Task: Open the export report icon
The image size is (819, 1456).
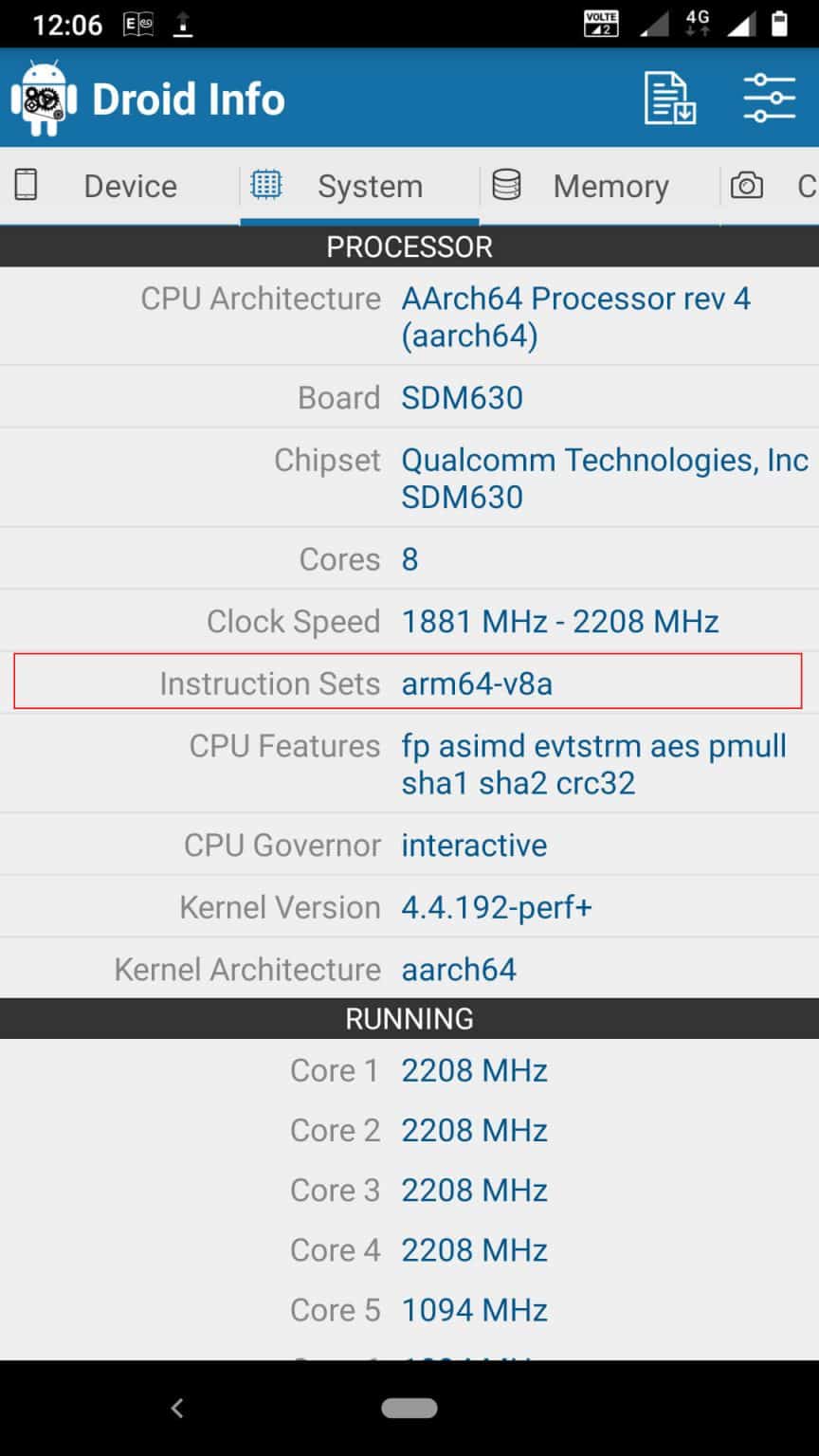Action: (x=669, y=98)
